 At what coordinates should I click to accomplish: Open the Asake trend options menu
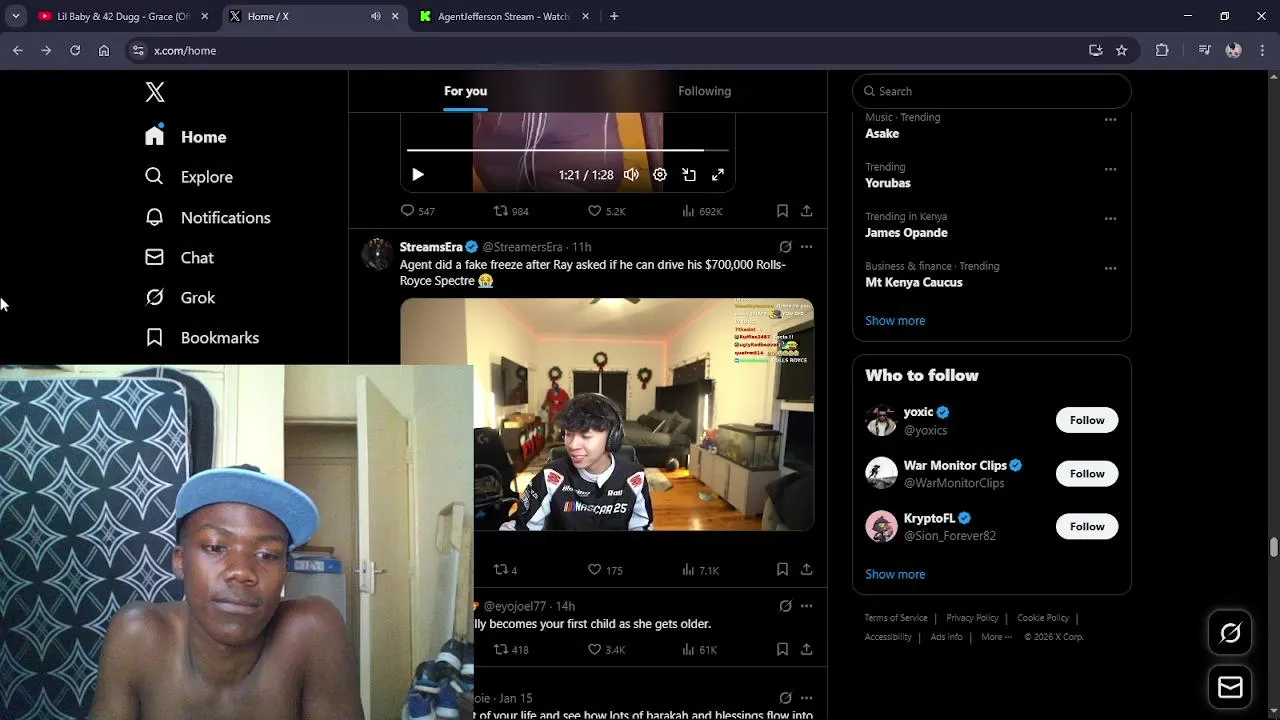(1110, 120)
